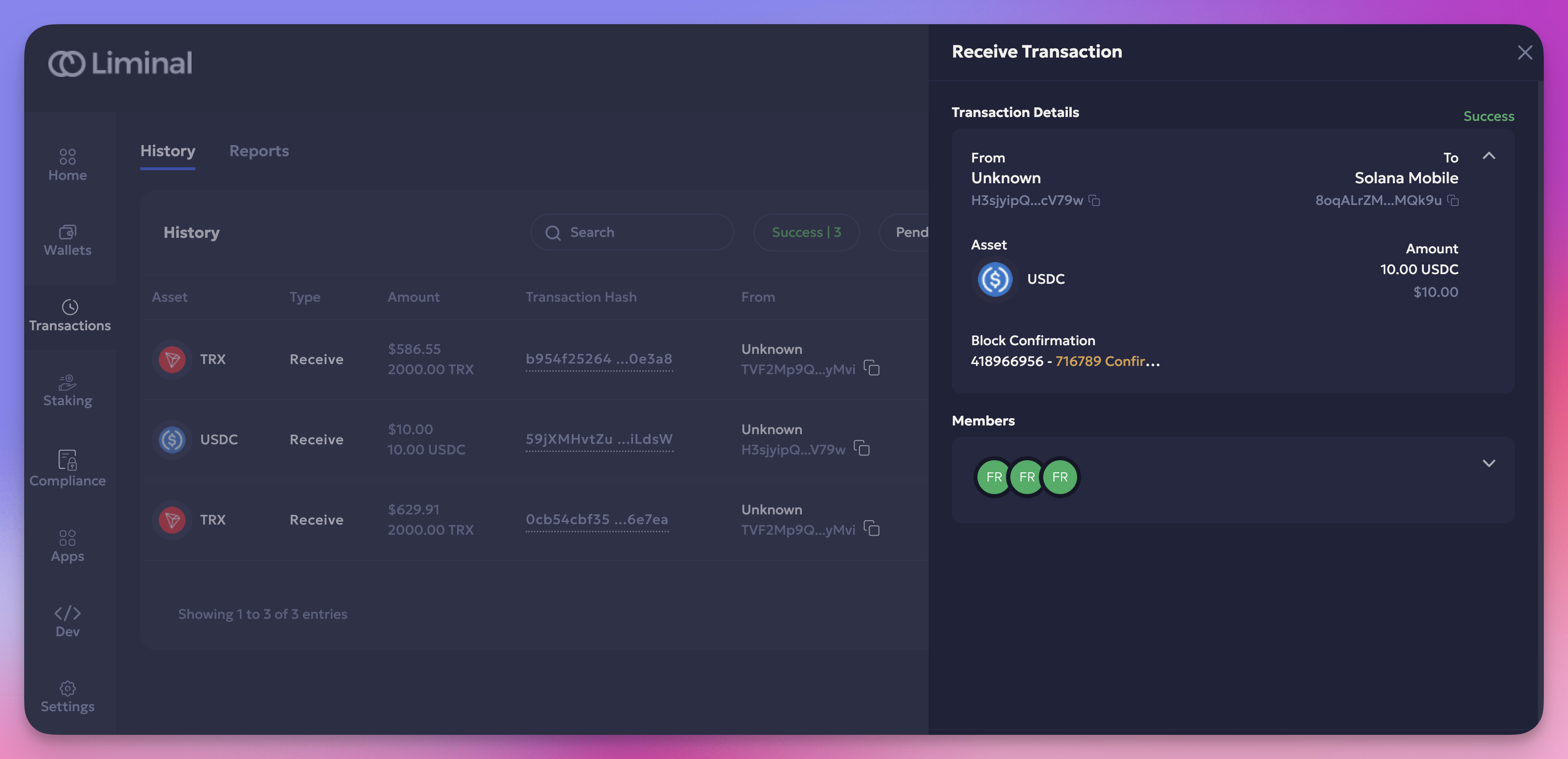Open the Staking sidebar icon
1568x759 pixels.
coord(68,390)
